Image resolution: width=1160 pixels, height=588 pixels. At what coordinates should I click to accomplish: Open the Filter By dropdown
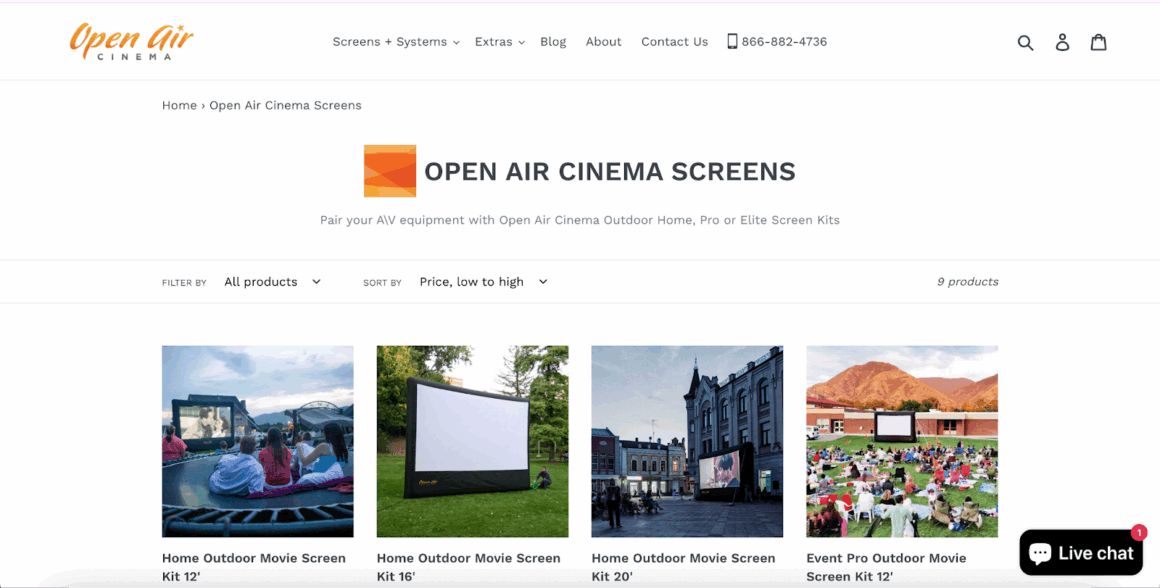(272, 282)
